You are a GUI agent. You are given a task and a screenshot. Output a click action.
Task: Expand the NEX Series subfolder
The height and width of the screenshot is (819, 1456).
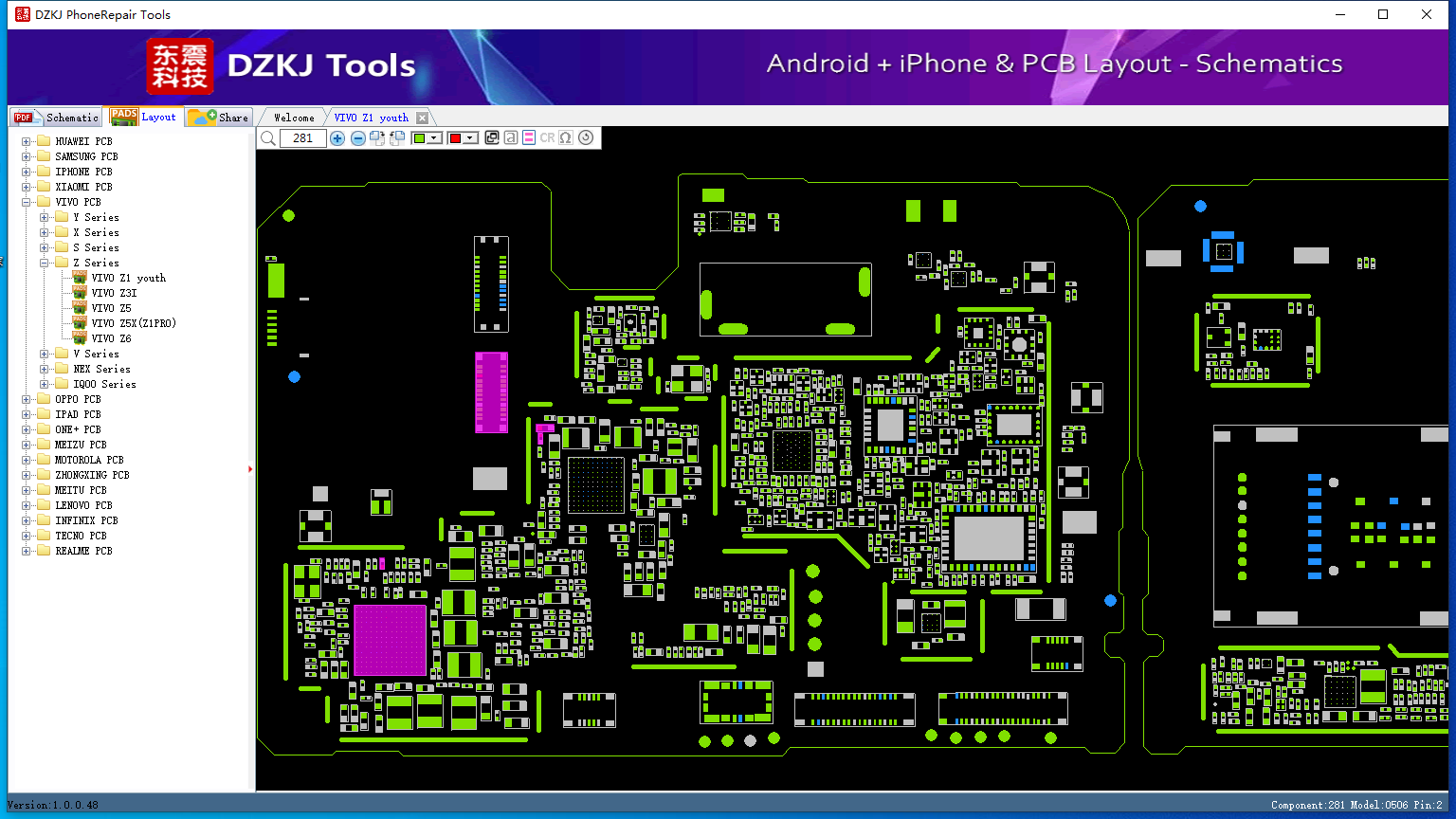click(x=45, y=369)
